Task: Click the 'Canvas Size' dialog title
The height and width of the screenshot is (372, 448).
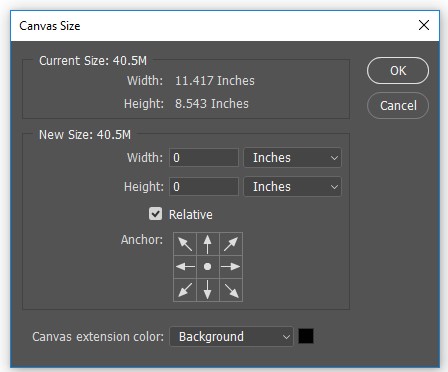Action: tap(50, 26)
